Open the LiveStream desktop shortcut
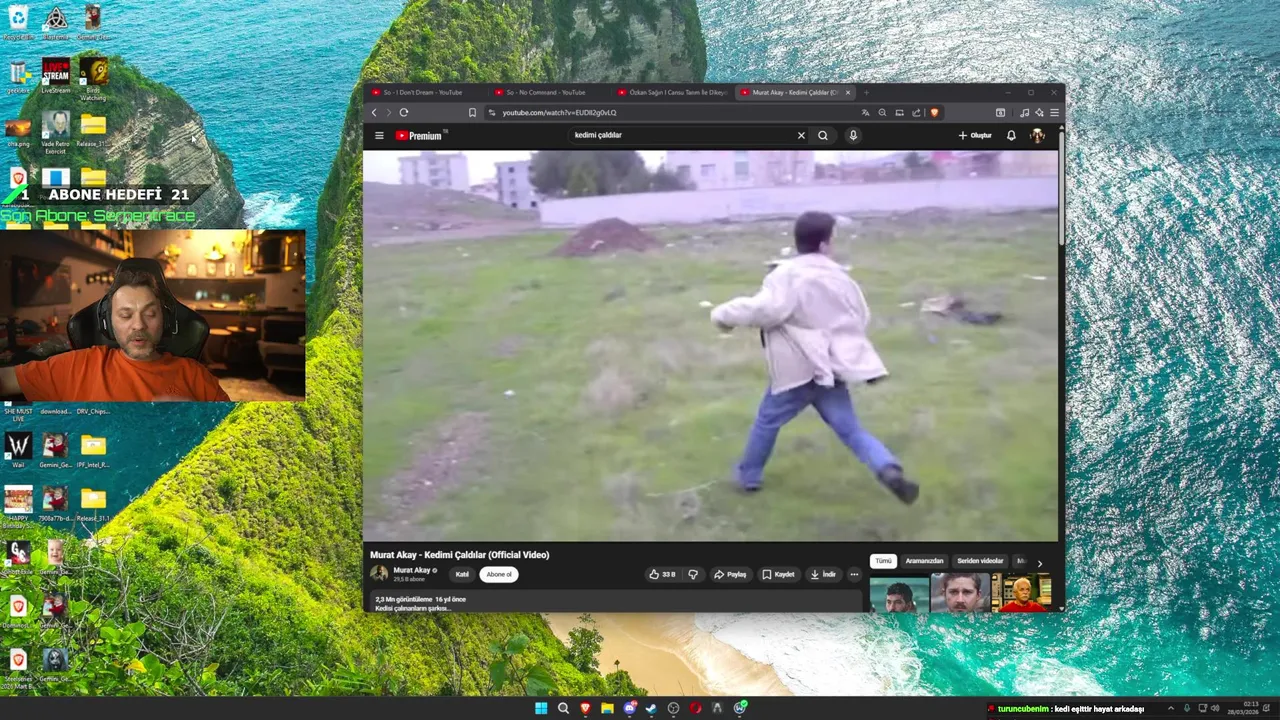 tap(56, 76)
